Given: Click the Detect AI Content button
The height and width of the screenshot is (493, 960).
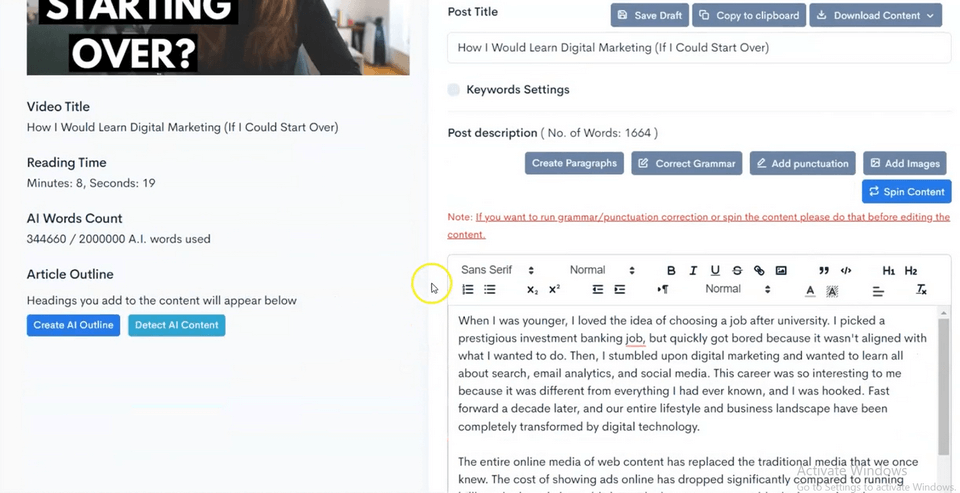Looking at the screenshot, I should 177,325.
